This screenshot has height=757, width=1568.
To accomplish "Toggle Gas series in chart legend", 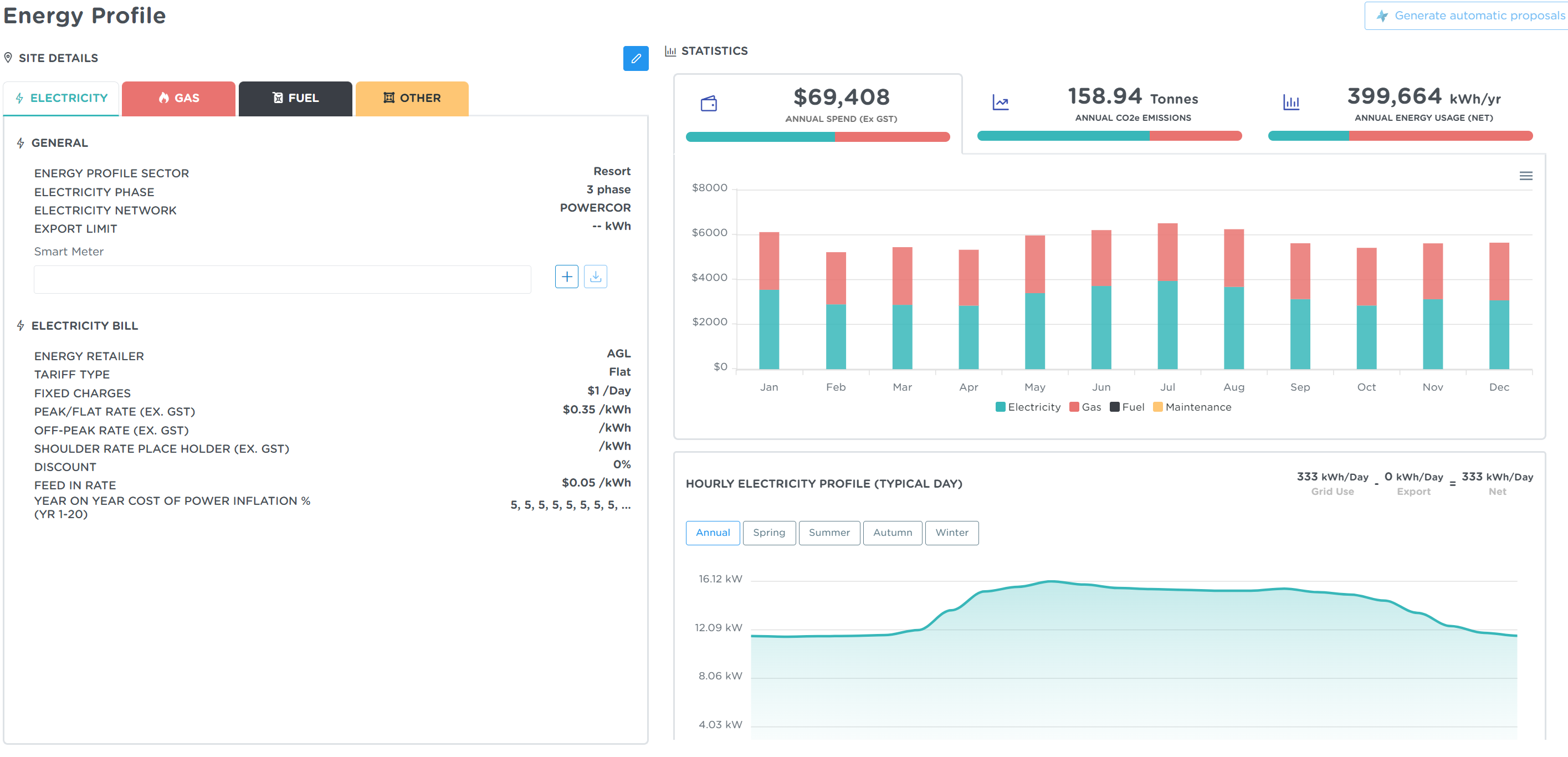I will pyautogui.click(x=1085, y=407).
